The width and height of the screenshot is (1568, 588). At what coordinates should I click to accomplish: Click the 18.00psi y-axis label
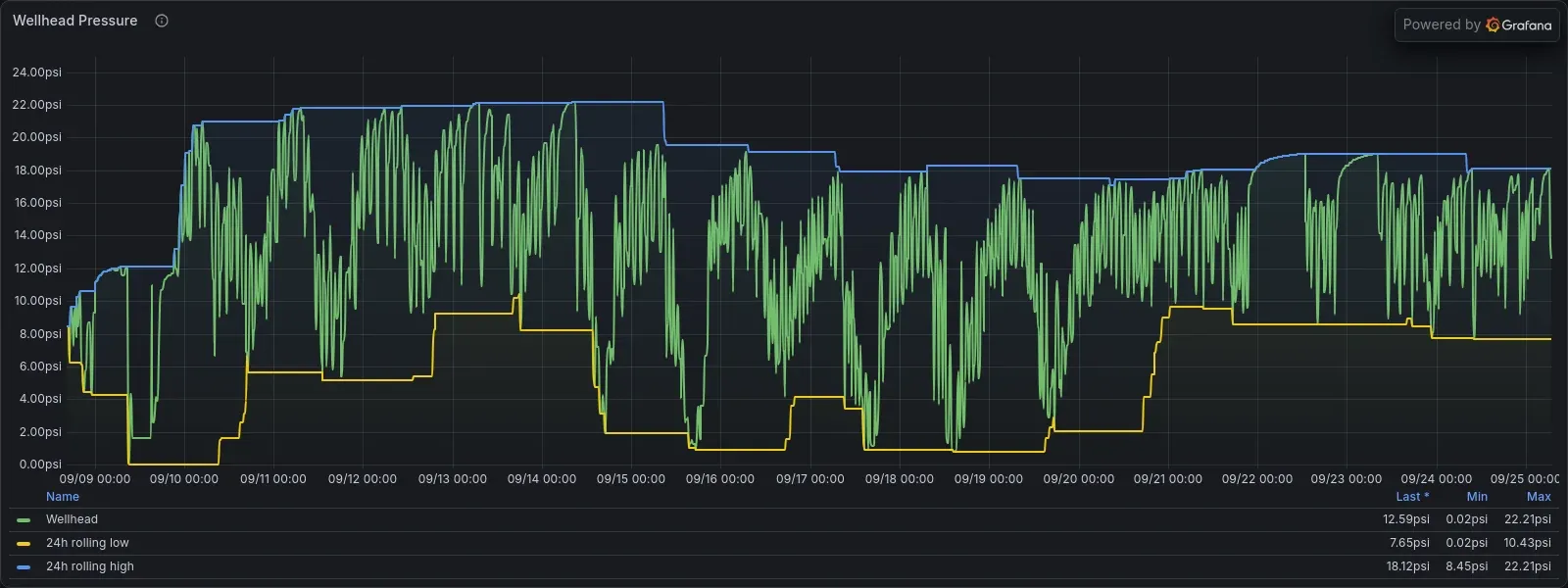(37, 171)
